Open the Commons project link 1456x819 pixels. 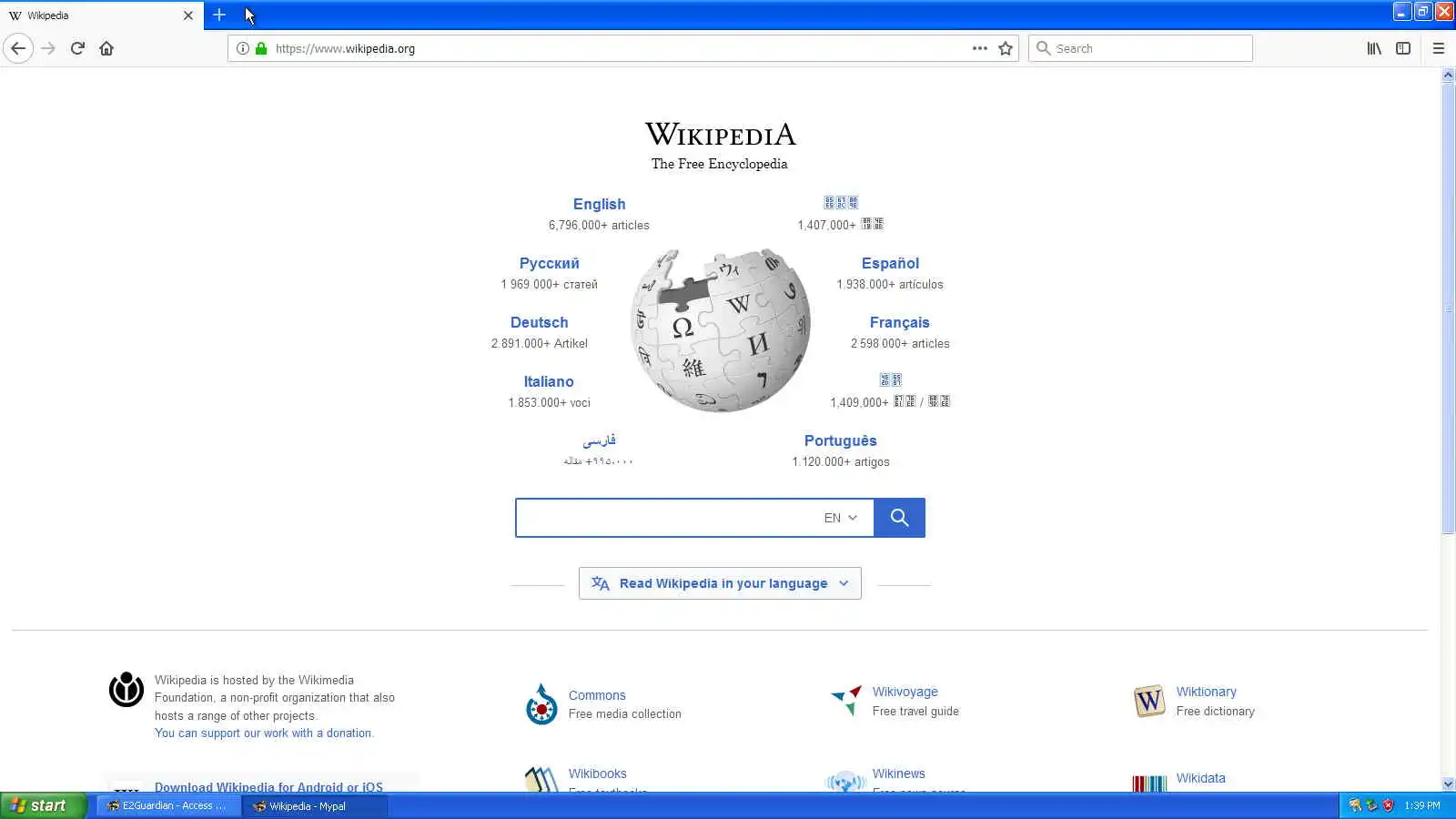(x=597, y=695)
